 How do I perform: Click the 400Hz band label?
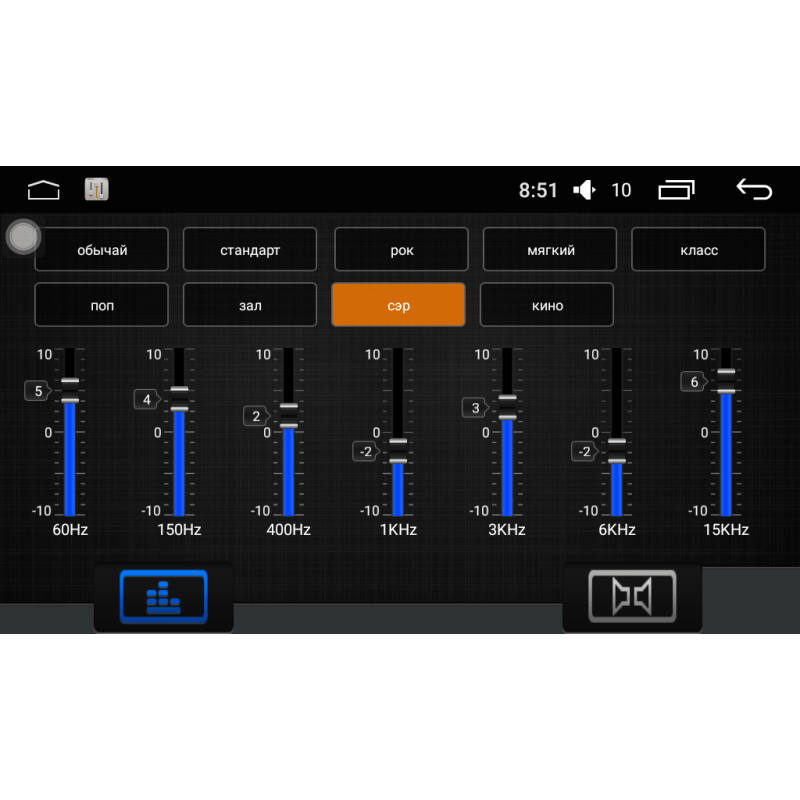288,530
